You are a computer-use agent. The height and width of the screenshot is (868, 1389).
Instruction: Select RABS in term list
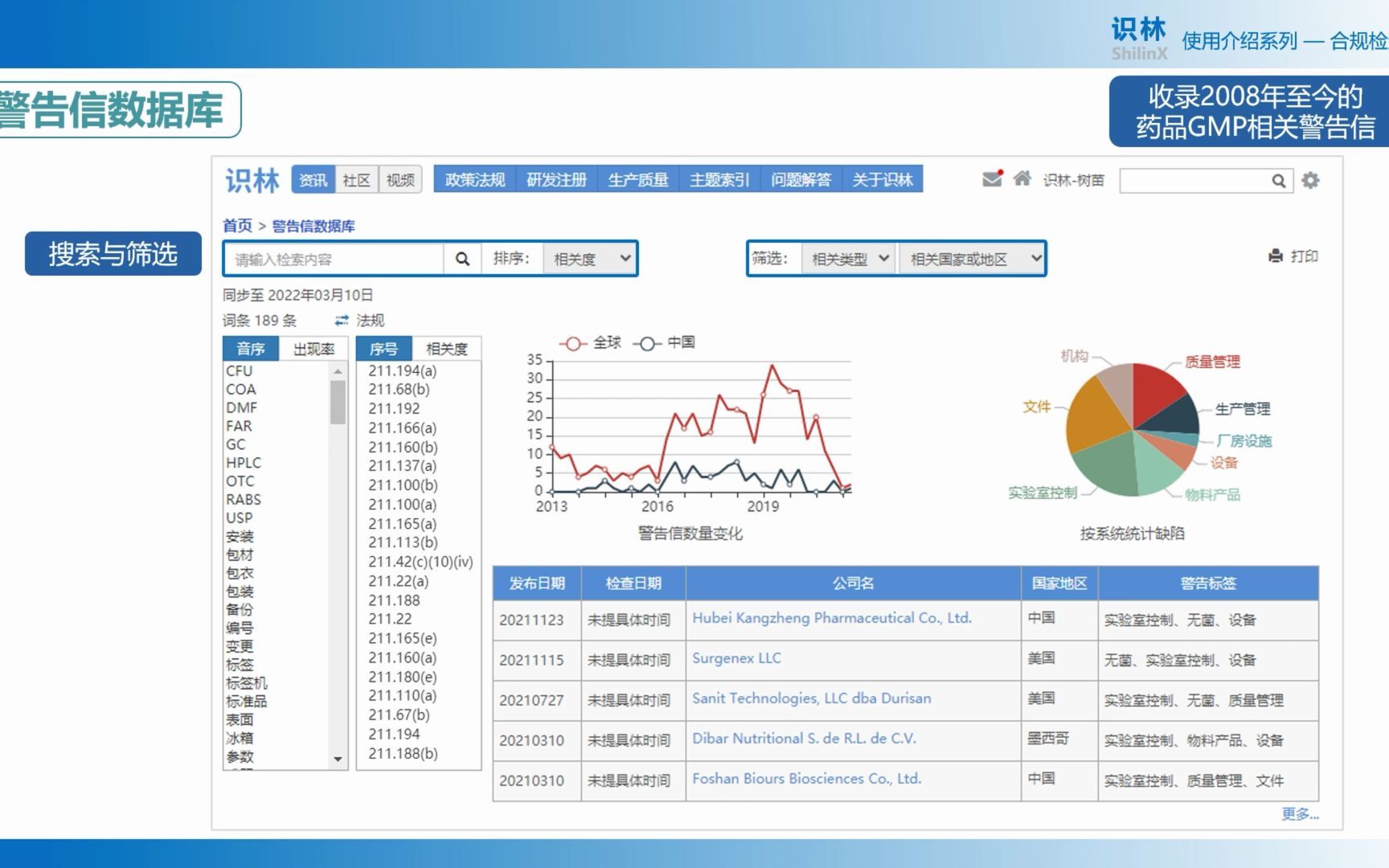[244, 500]
